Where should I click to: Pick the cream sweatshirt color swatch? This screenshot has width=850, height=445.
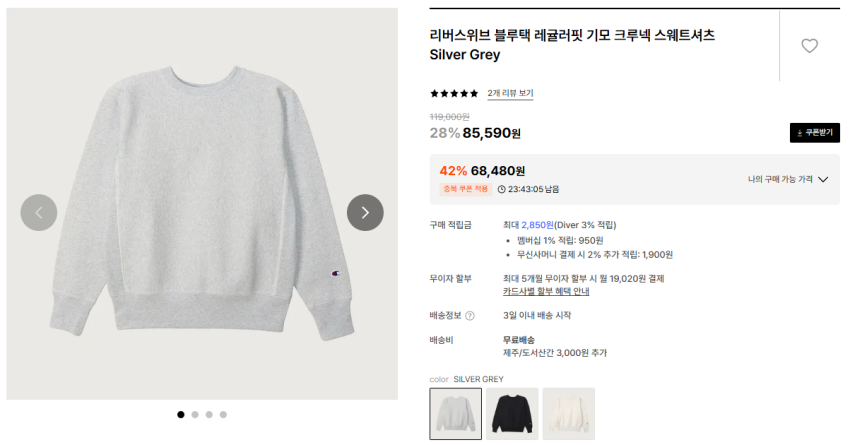(x=568, y=413)
